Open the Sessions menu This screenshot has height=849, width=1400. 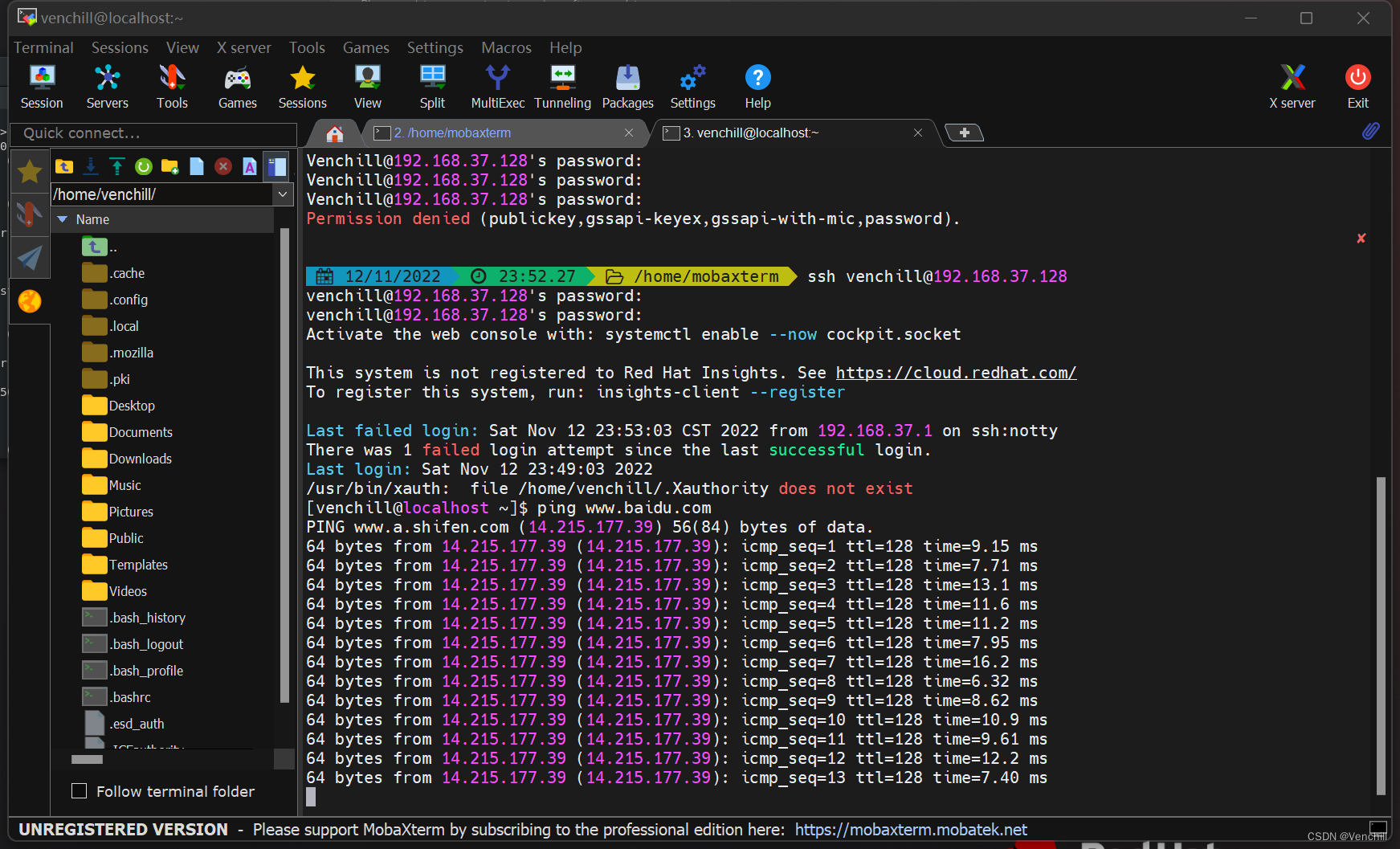[120, 47]
